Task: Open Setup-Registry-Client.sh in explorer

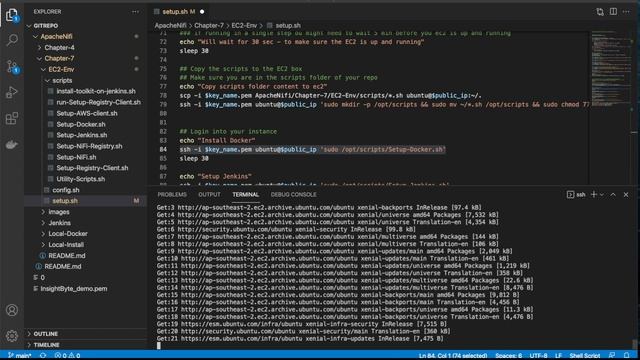Action: click(92, 168)
